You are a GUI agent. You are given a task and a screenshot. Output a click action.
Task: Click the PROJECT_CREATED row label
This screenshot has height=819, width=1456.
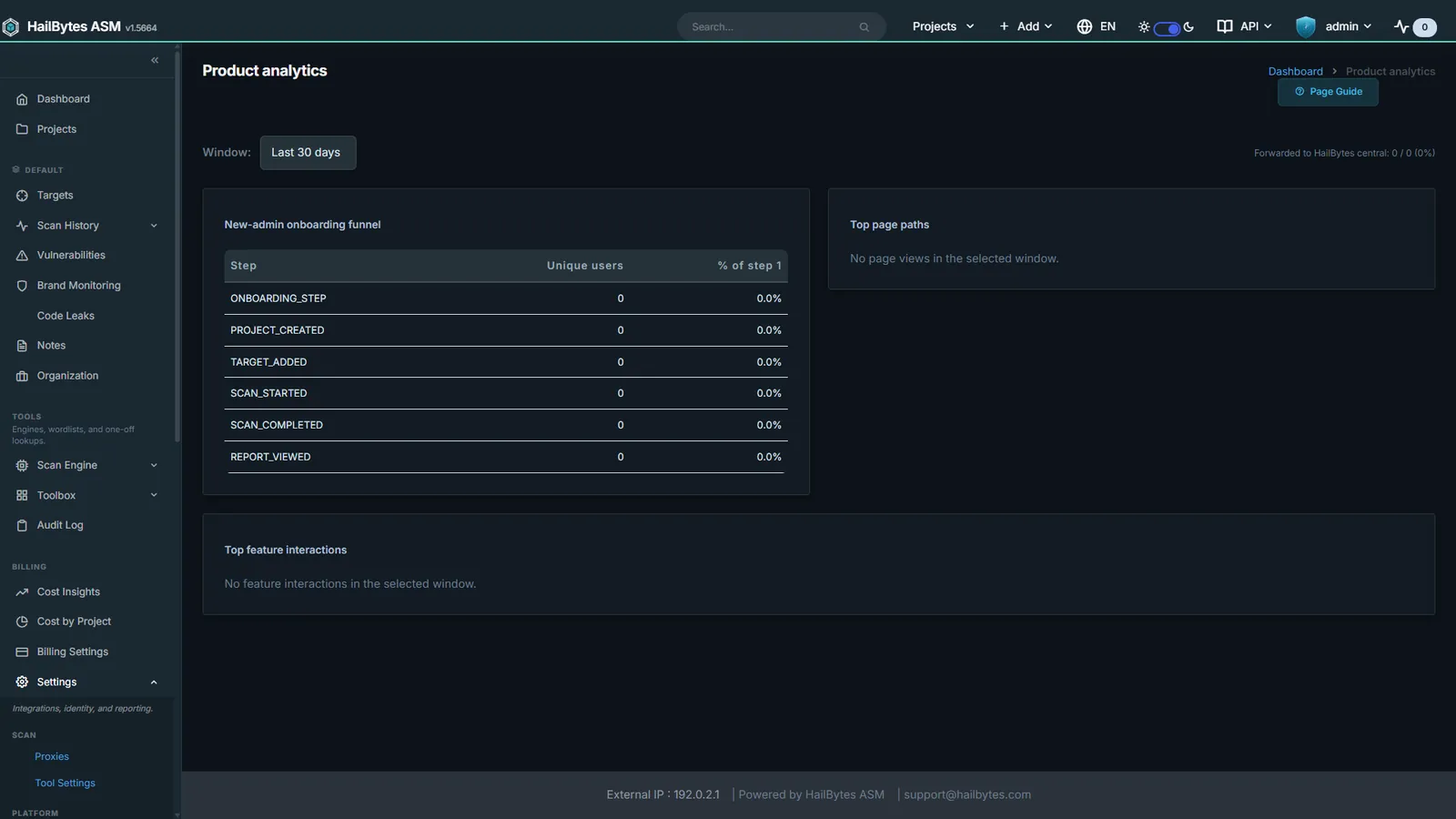278,330
